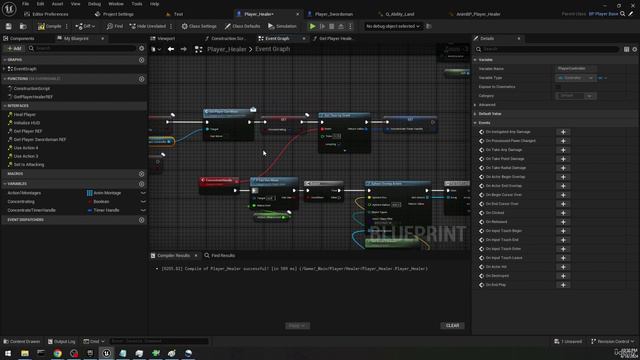Open the Content Drawer

pos(22,341)
